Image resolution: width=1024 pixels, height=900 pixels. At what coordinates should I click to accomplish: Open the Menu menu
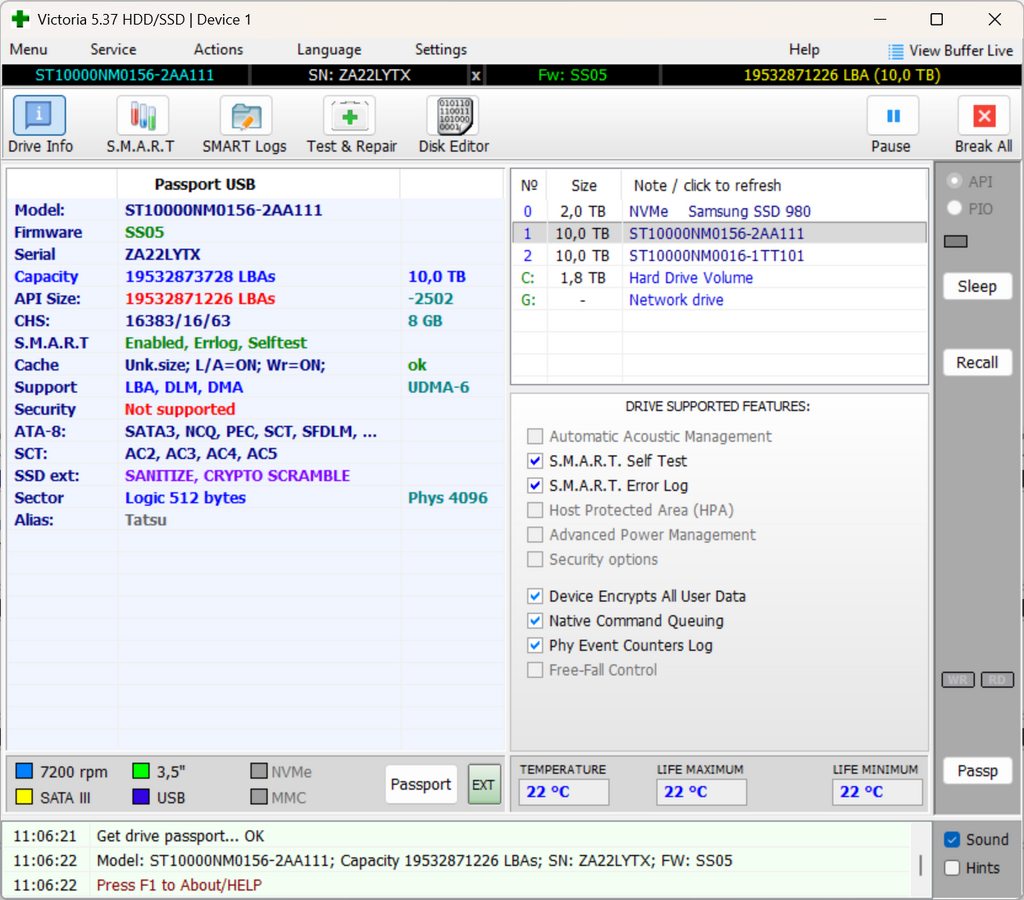click(29, 50)
